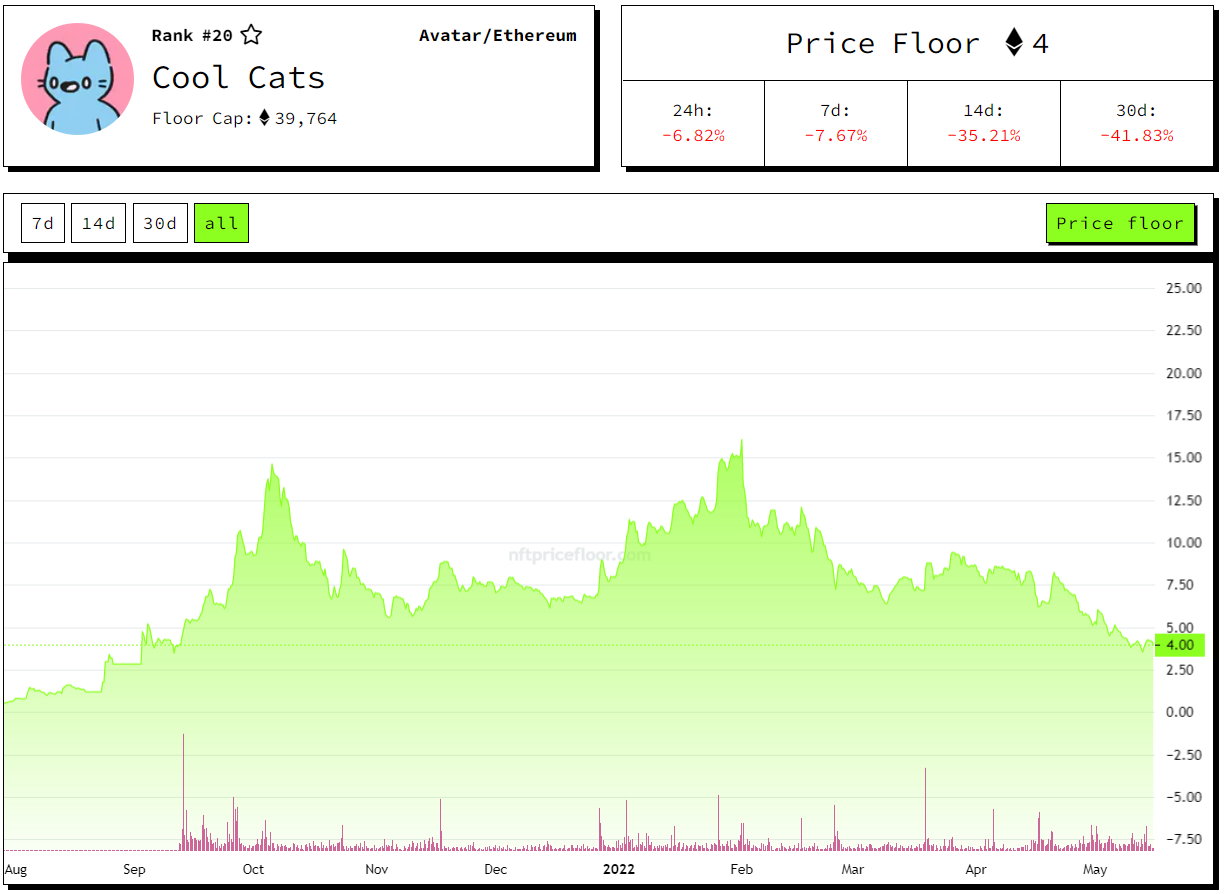Click the Aug x-axis label
This screenshot has width=1226, height=894.
point(16,869)
